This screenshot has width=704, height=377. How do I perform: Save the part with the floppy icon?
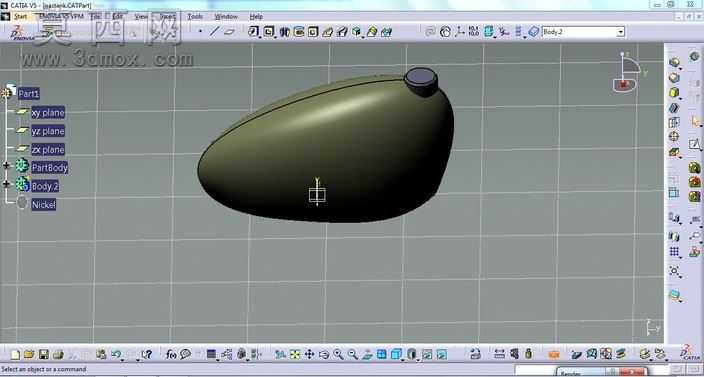(44, 355)
